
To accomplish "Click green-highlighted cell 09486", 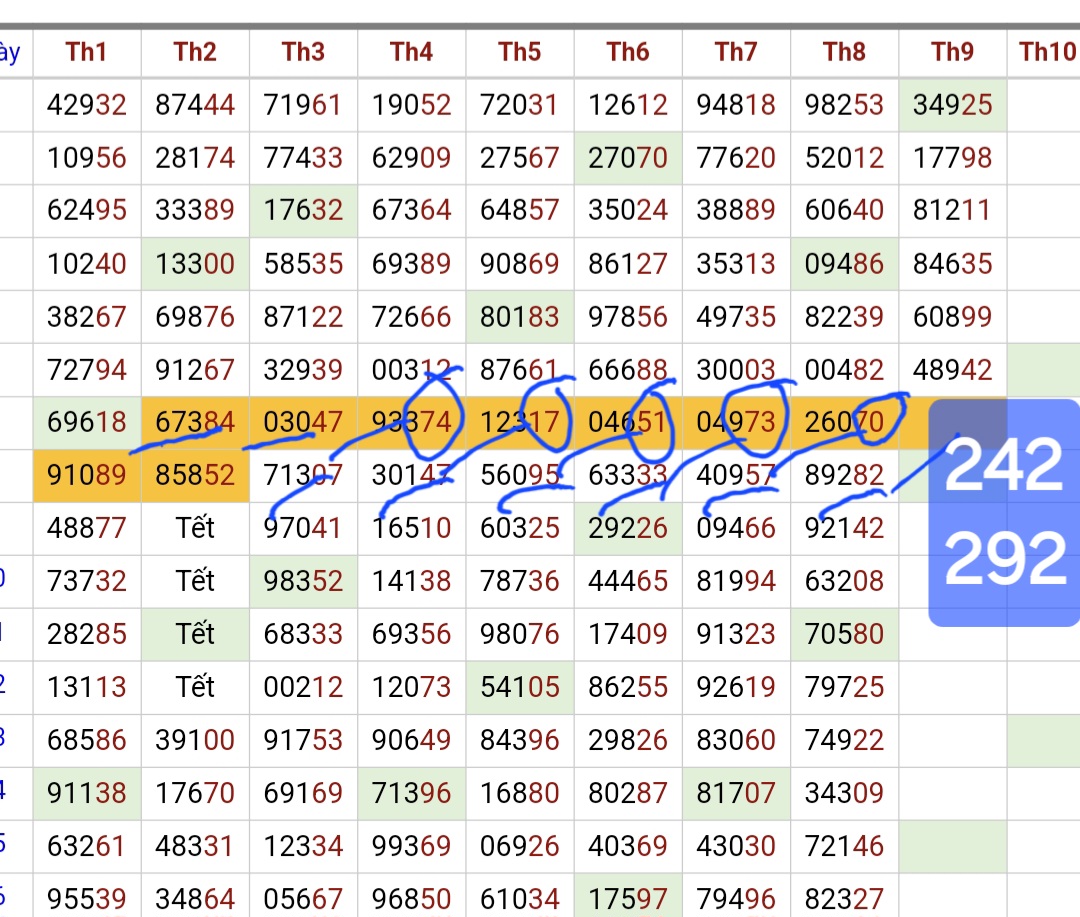I will point(844,264).
